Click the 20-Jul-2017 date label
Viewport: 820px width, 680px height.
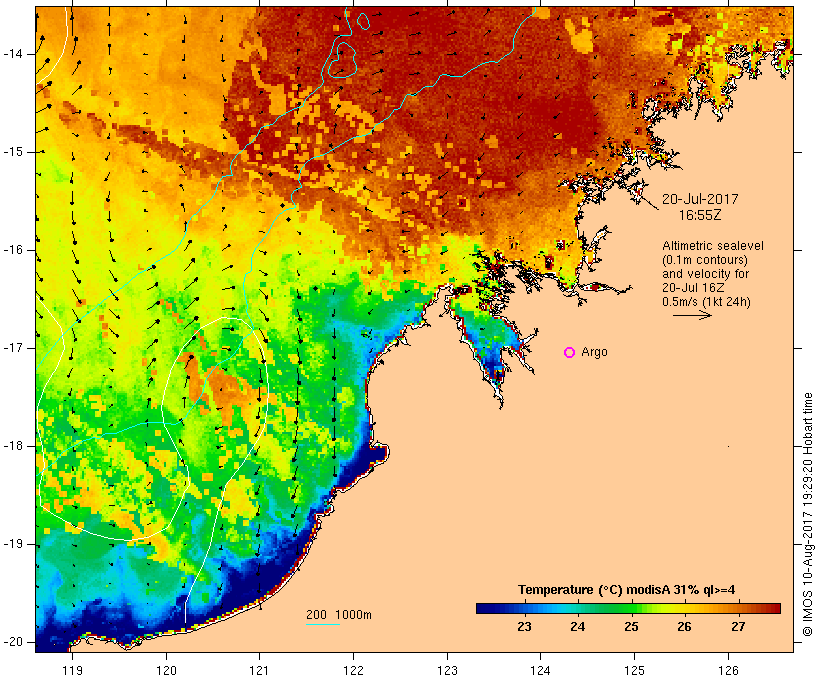[700, 199]
